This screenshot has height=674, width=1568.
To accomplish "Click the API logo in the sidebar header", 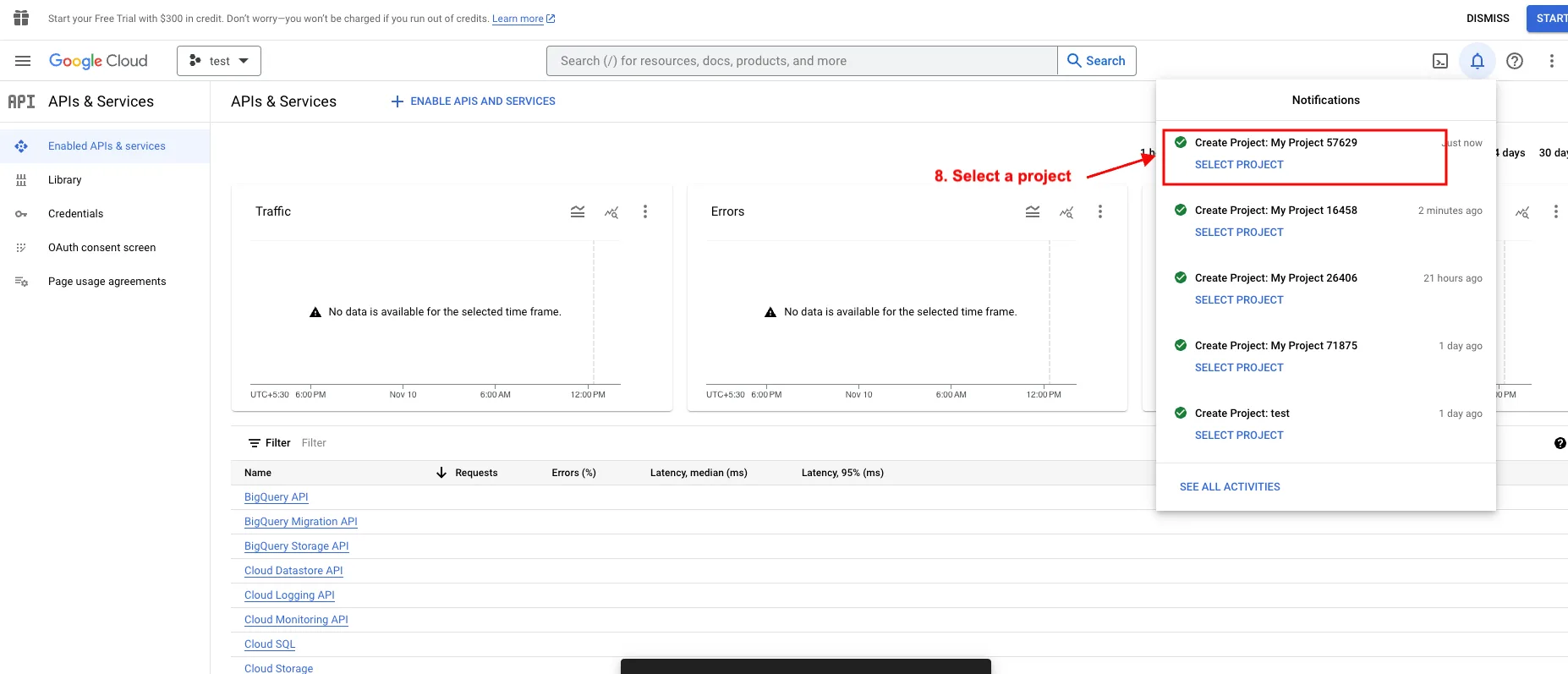I will [21, 101].
